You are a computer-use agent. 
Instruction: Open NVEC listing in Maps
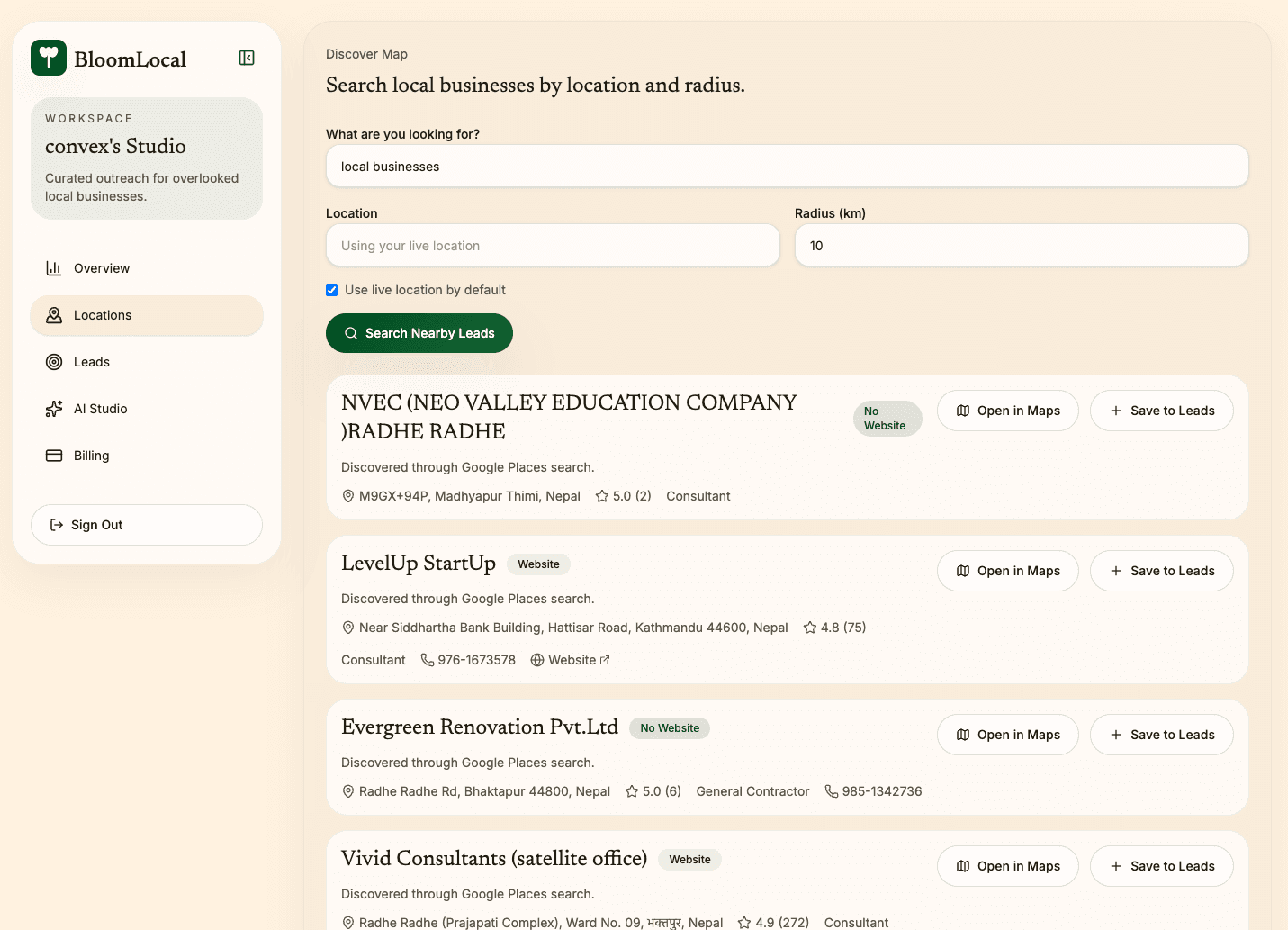[x=1007, y=411]
